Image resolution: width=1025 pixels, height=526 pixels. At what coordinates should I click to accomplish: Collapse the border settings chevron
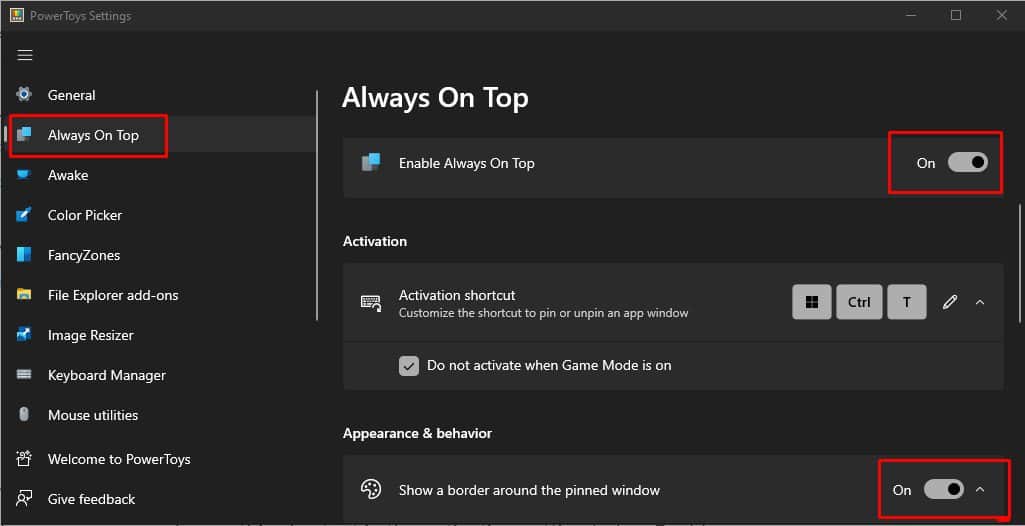pos(980,489)
